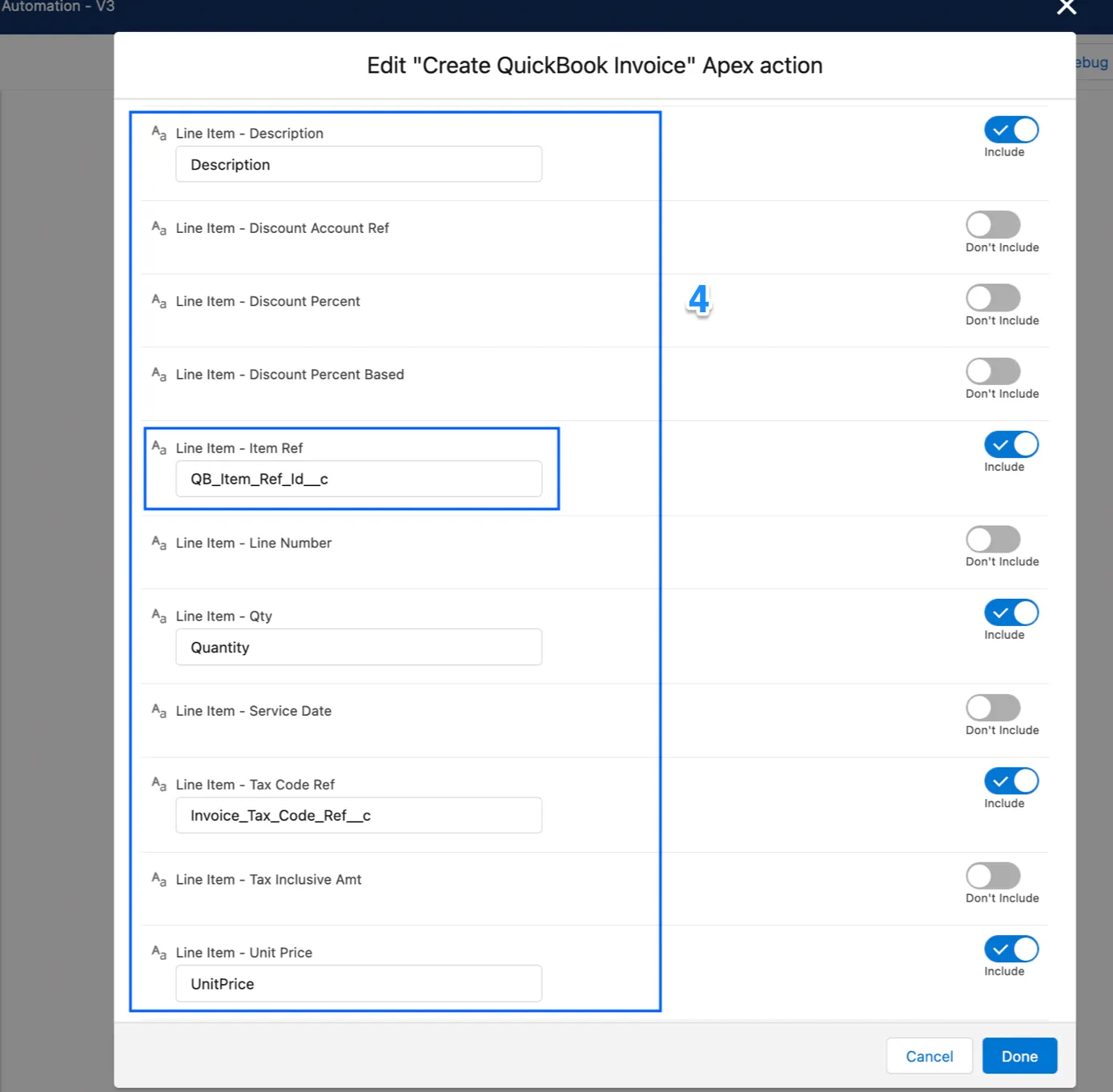Enable Include toggle for Service Date
This screenshot has height=1092, width=1113.
pos(993,708)
